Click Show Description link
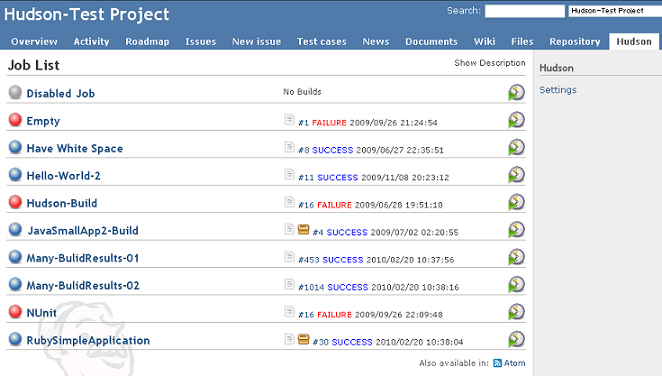 490,63
